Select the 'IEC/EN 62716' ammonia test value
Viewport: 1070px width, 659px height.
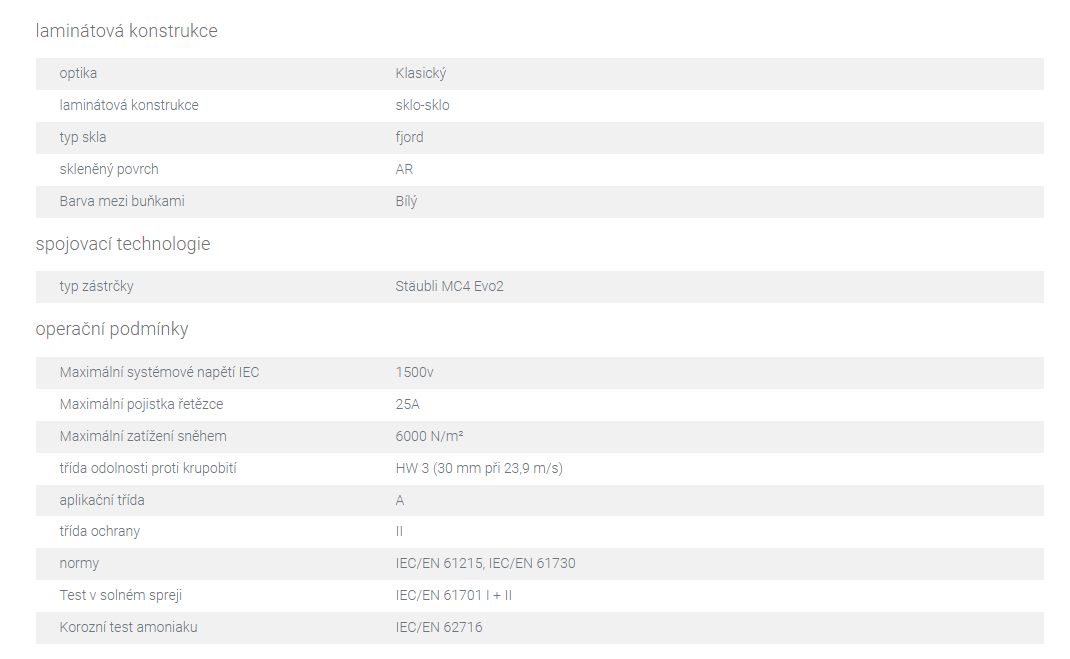pos(439,628)
